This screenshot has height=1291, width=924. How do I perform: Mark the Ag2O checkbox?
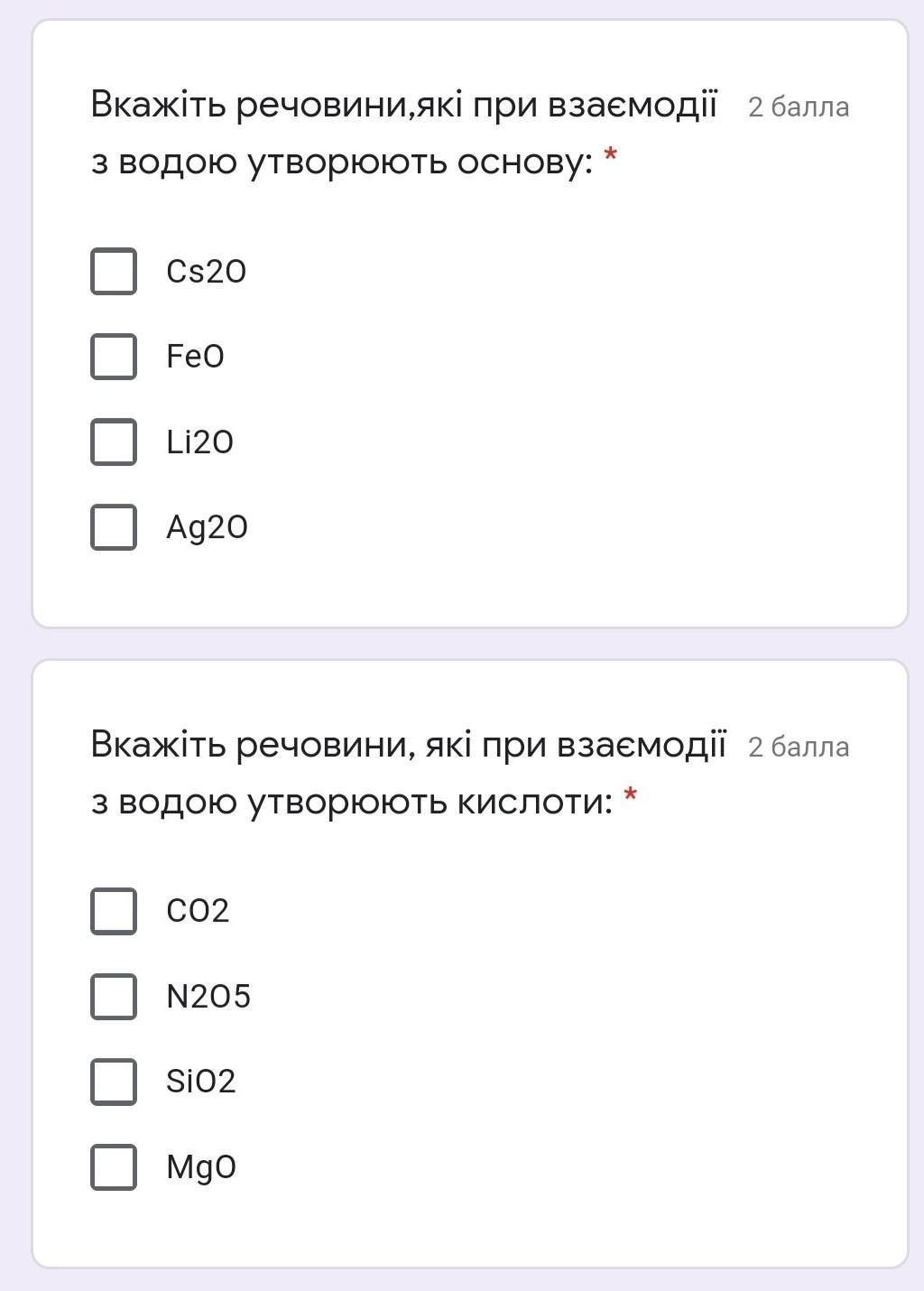point(114,526)
